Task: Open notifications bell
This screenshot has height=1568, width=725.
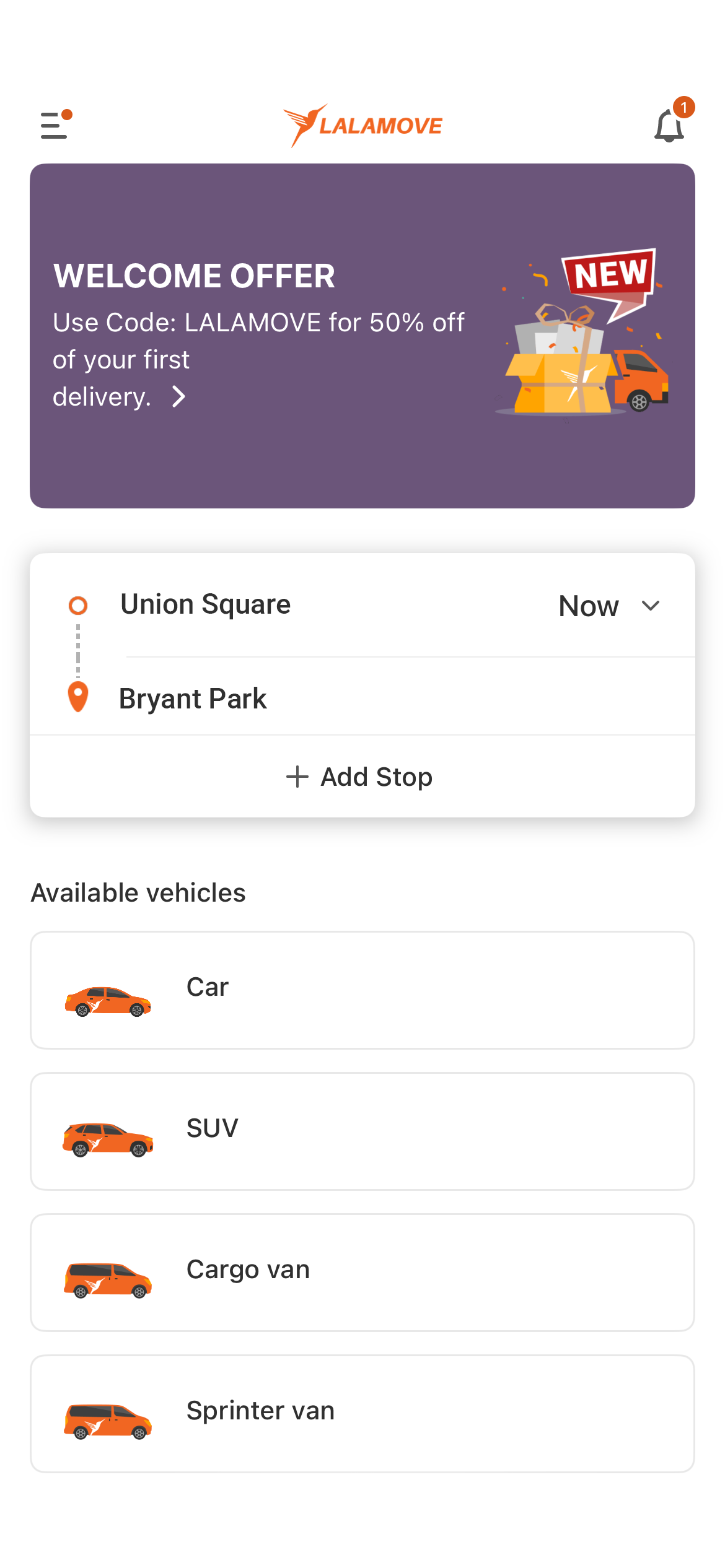Action: 669,126
